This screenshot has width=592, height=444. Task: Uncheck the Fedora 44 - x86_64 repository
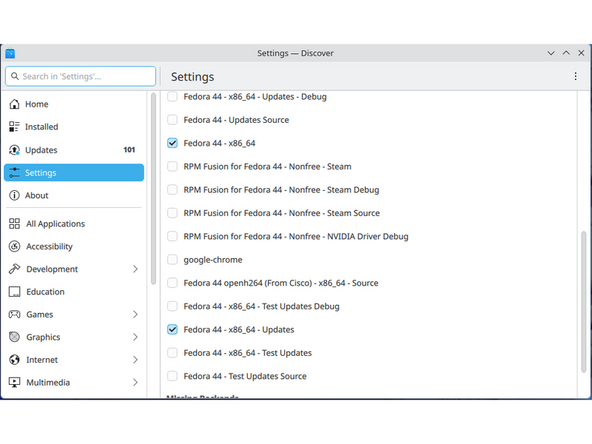coord(172,143)
